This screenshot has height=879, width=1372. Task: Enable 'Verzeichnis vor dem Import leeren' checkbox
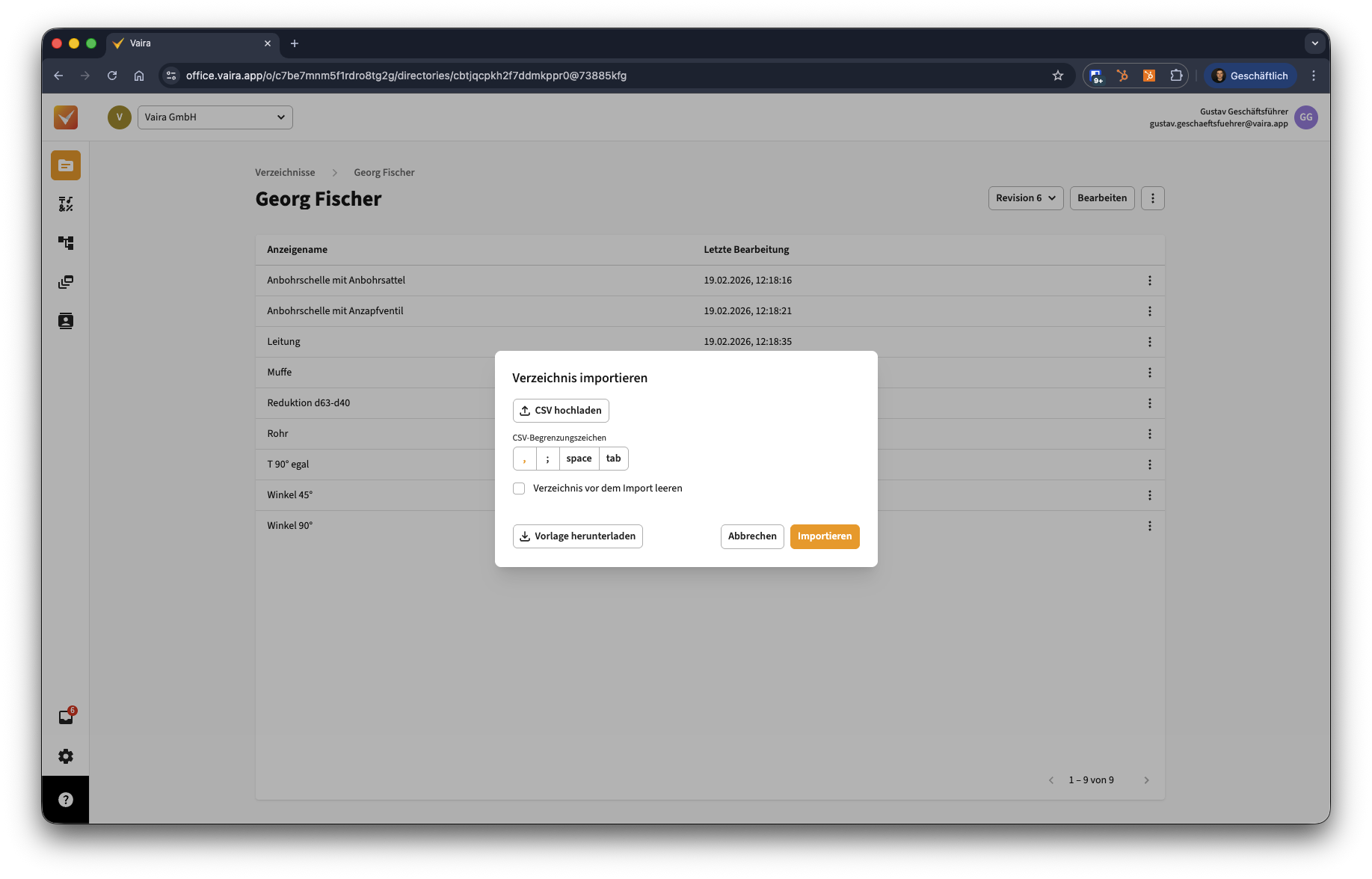pos(519,488)
